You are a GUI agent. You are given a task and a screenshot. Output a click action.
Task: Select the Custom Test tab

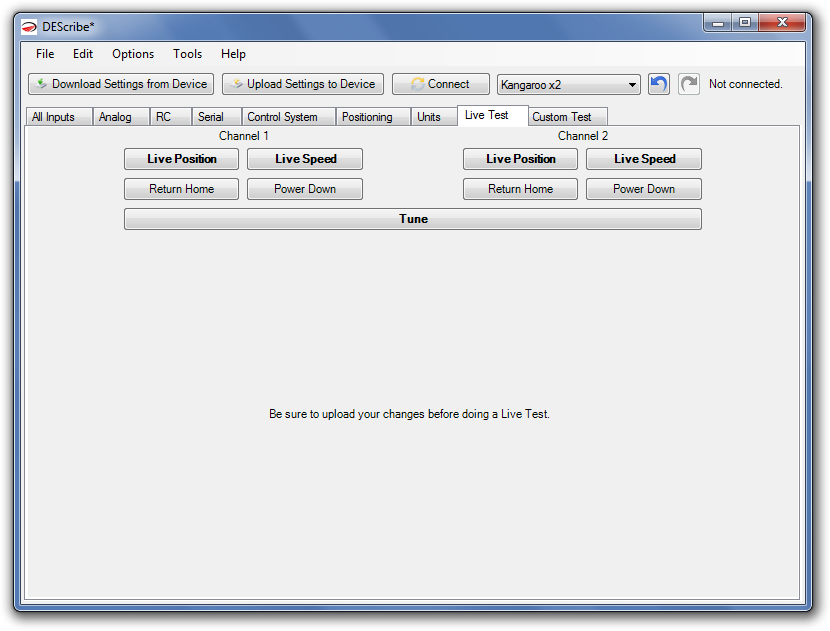561,117
